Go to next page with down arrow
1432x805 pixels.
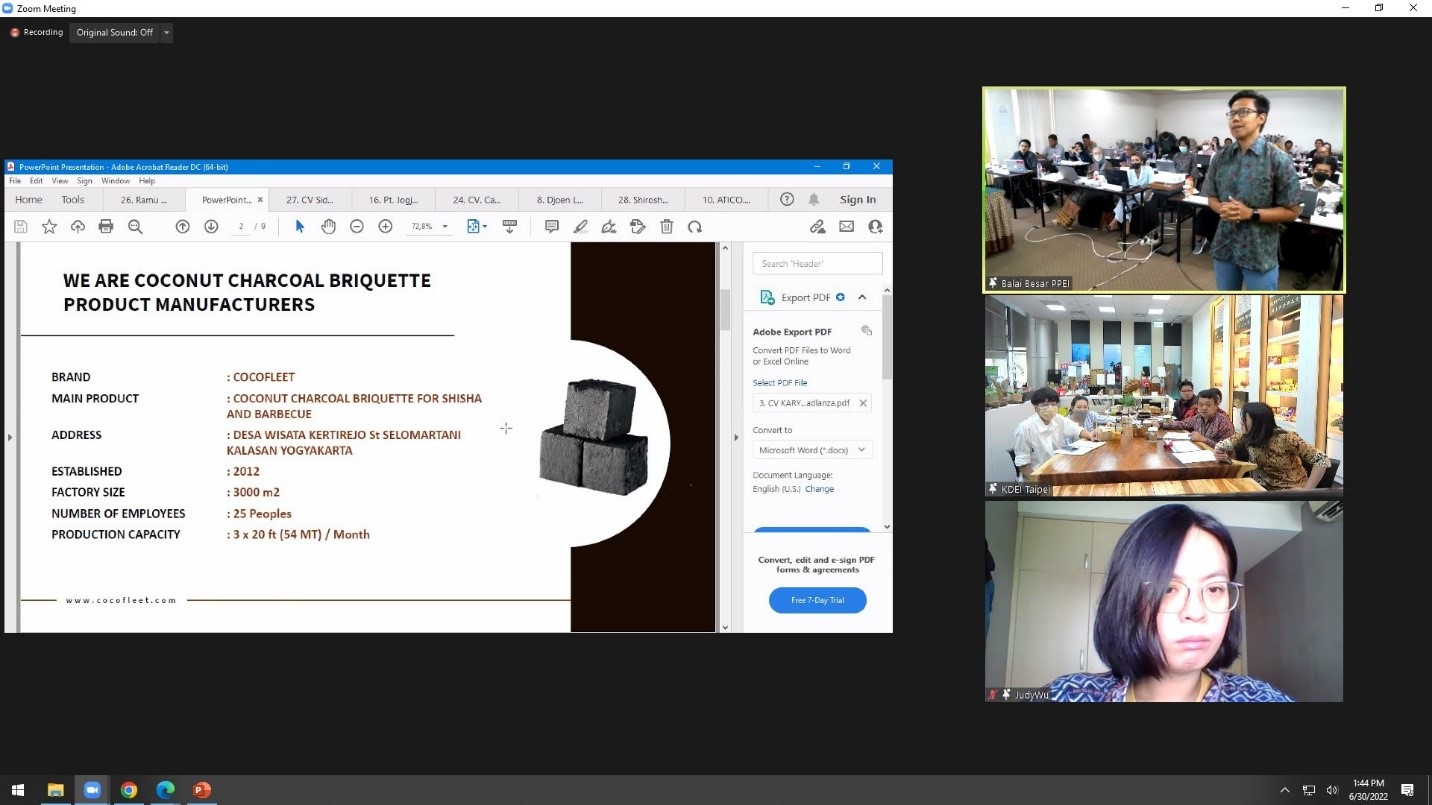point(211,227)
